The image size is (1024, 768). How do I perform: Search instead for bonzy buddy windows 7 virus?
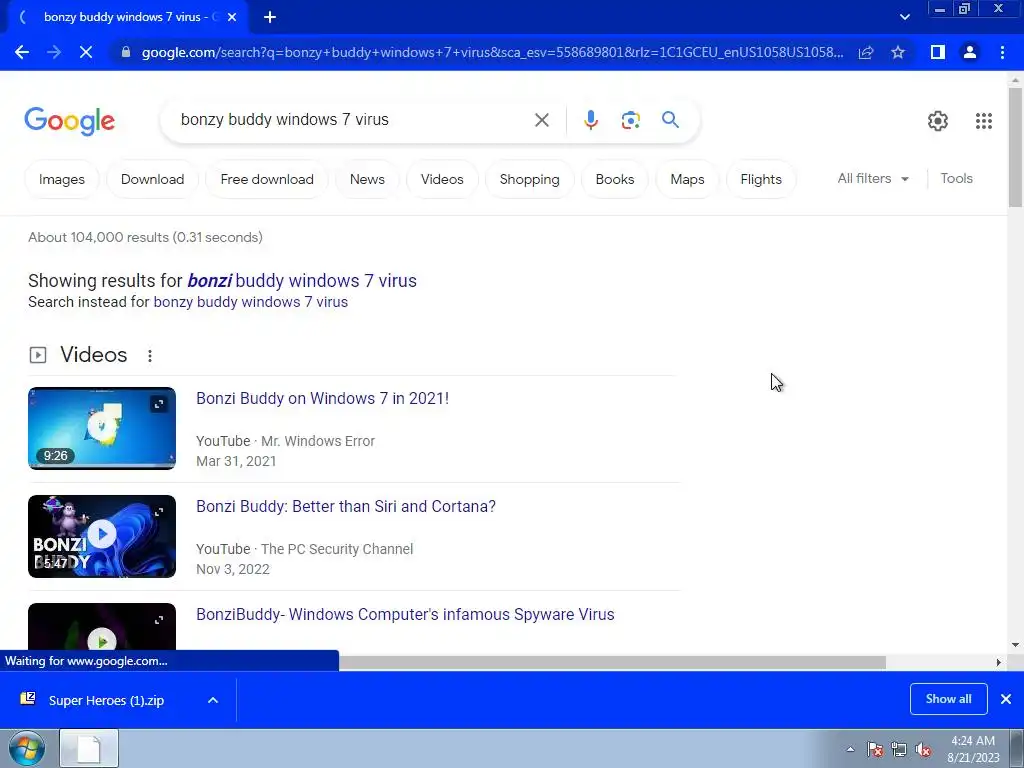(x=250, y=302)
